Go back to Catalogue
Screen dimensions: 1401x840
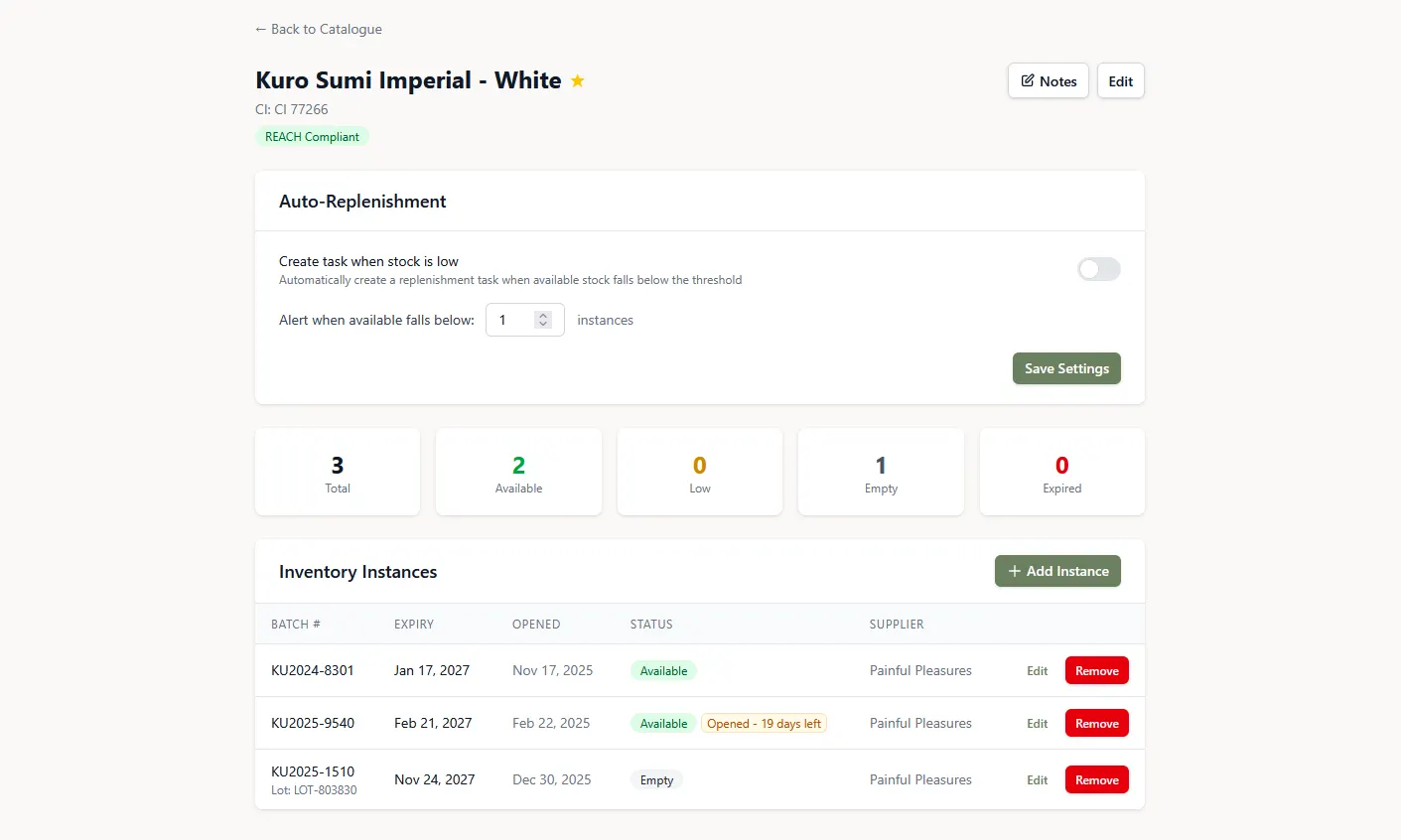(319, 29)
